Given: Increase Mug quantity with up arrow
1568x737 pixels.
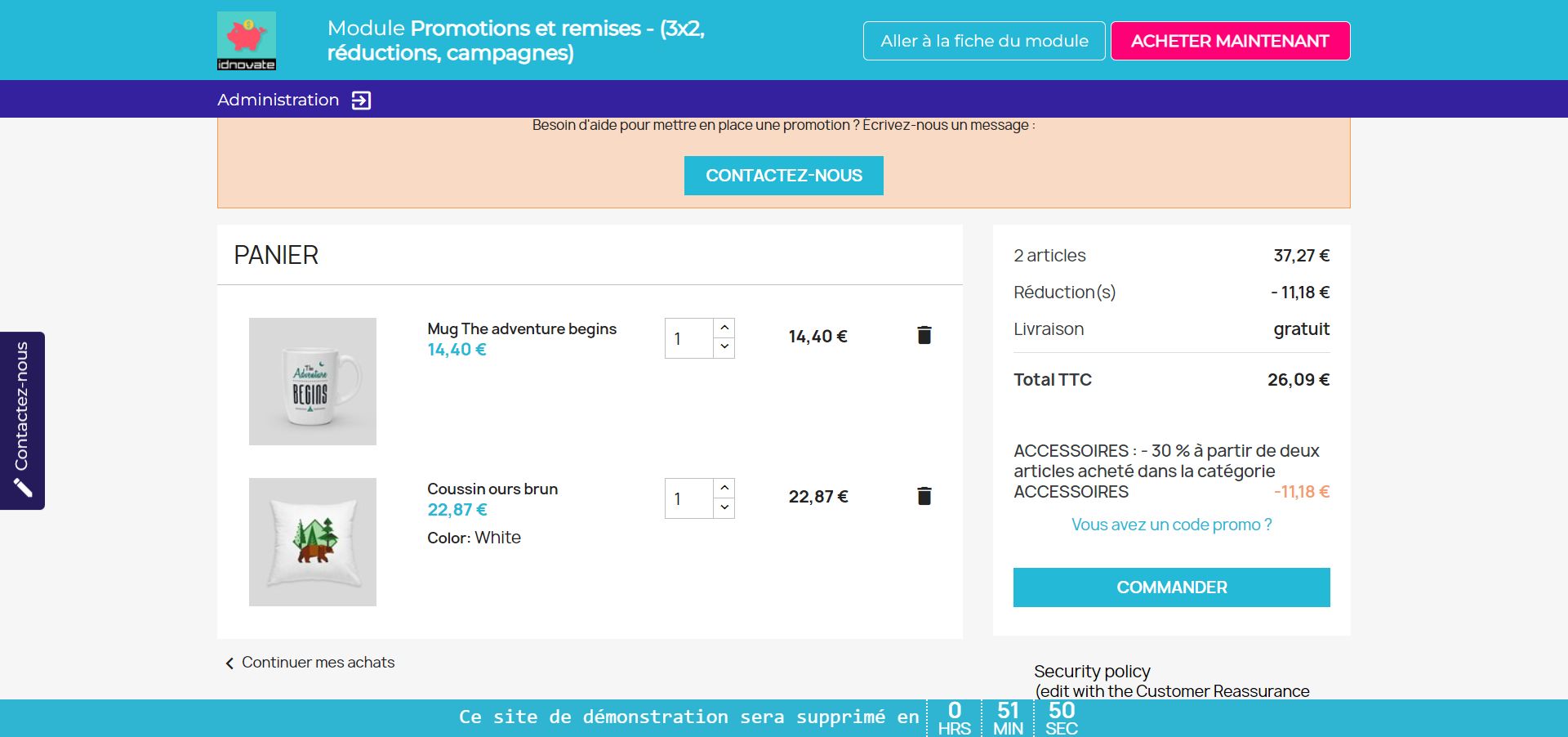Looking at the screenshot, I should [x=724, y=328].
